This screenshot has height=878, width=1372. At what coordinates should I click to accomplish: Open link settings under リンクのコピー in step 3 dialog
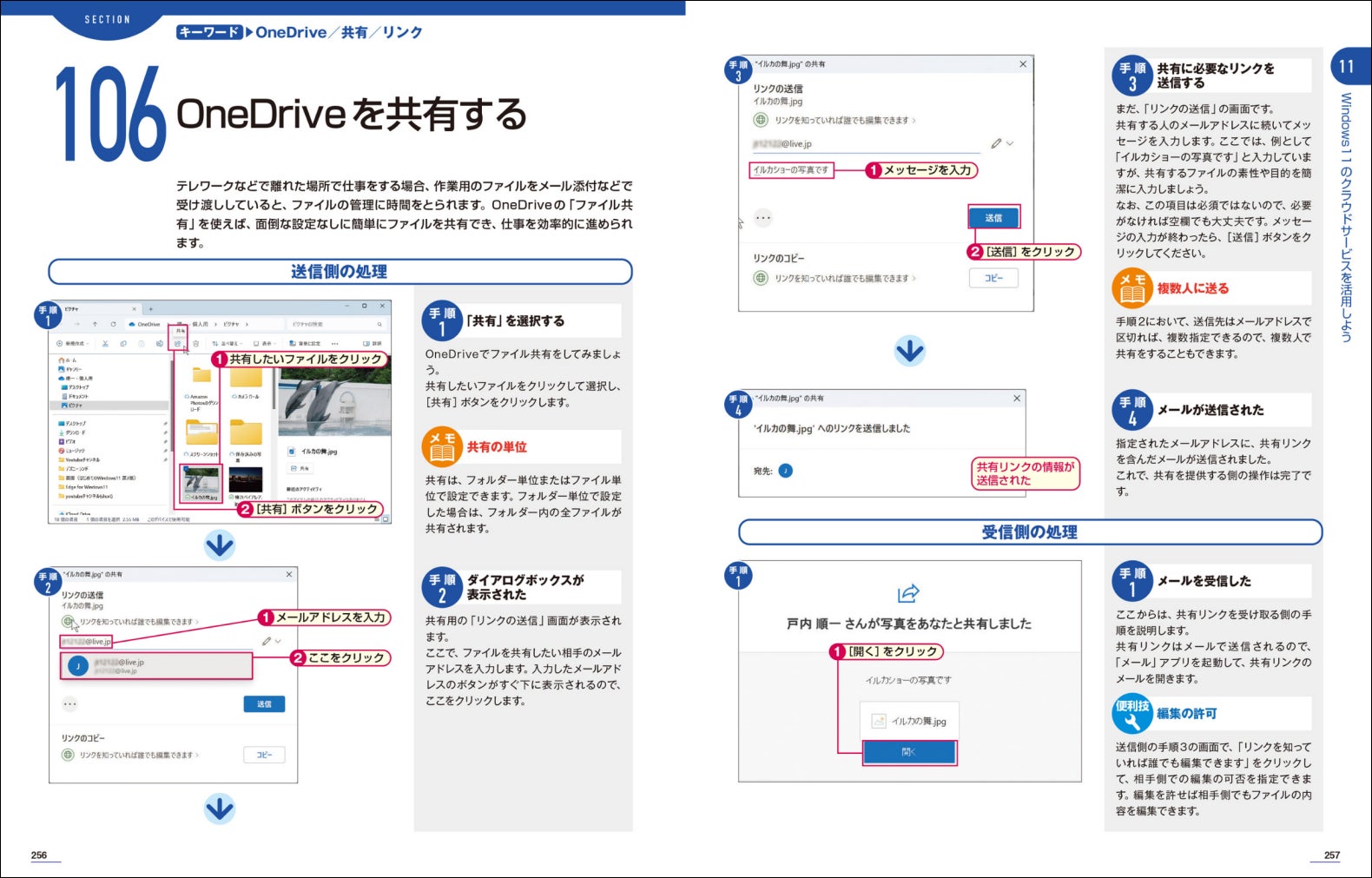tap(834, 278)
